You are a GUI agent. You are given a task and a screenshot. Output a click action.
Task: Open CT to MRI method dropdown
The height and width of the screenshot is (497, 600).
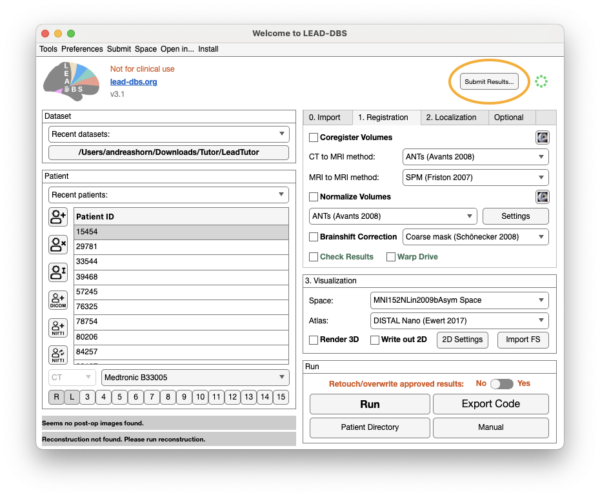pos(475,157)
